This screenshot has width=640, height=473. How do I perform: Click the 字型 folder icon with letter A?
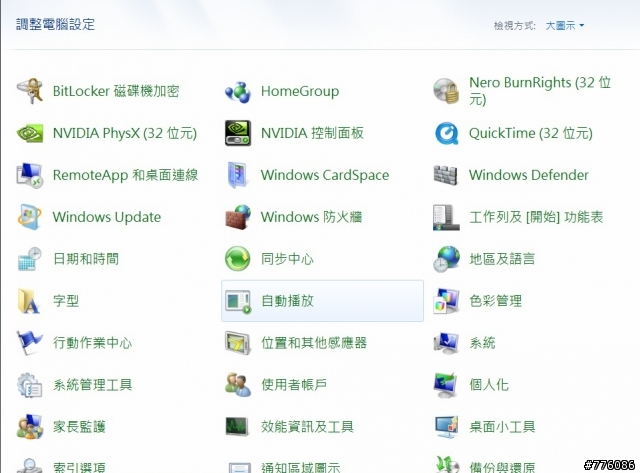[x=29, y=301]
